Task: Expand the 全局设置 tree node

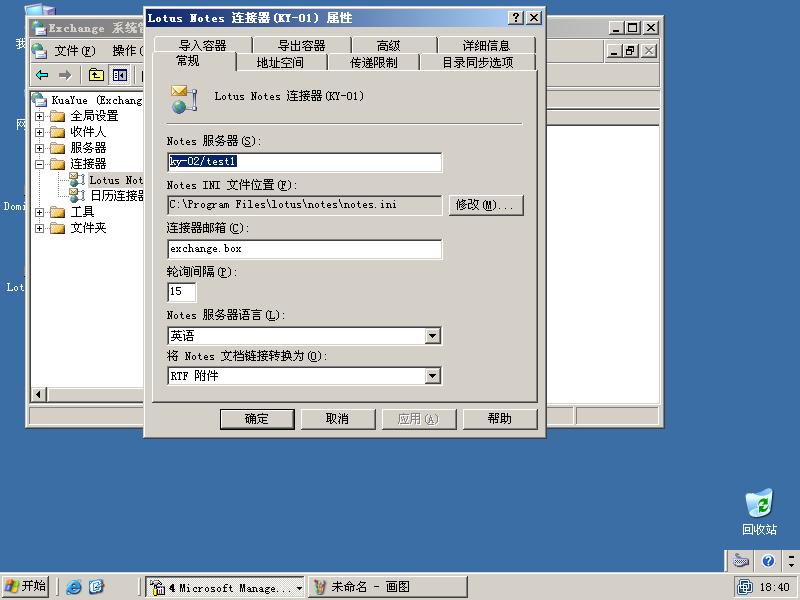Action: coord(39,116)
